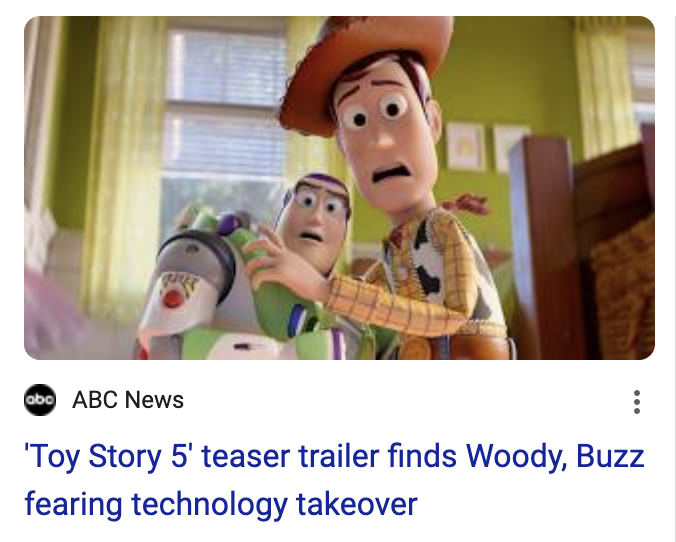The width and height of the screenshot is (676, 542).
Task: Click the 'Toy Story 5' teaser headline
Action: pyautogui.click(x=334, y=479)
